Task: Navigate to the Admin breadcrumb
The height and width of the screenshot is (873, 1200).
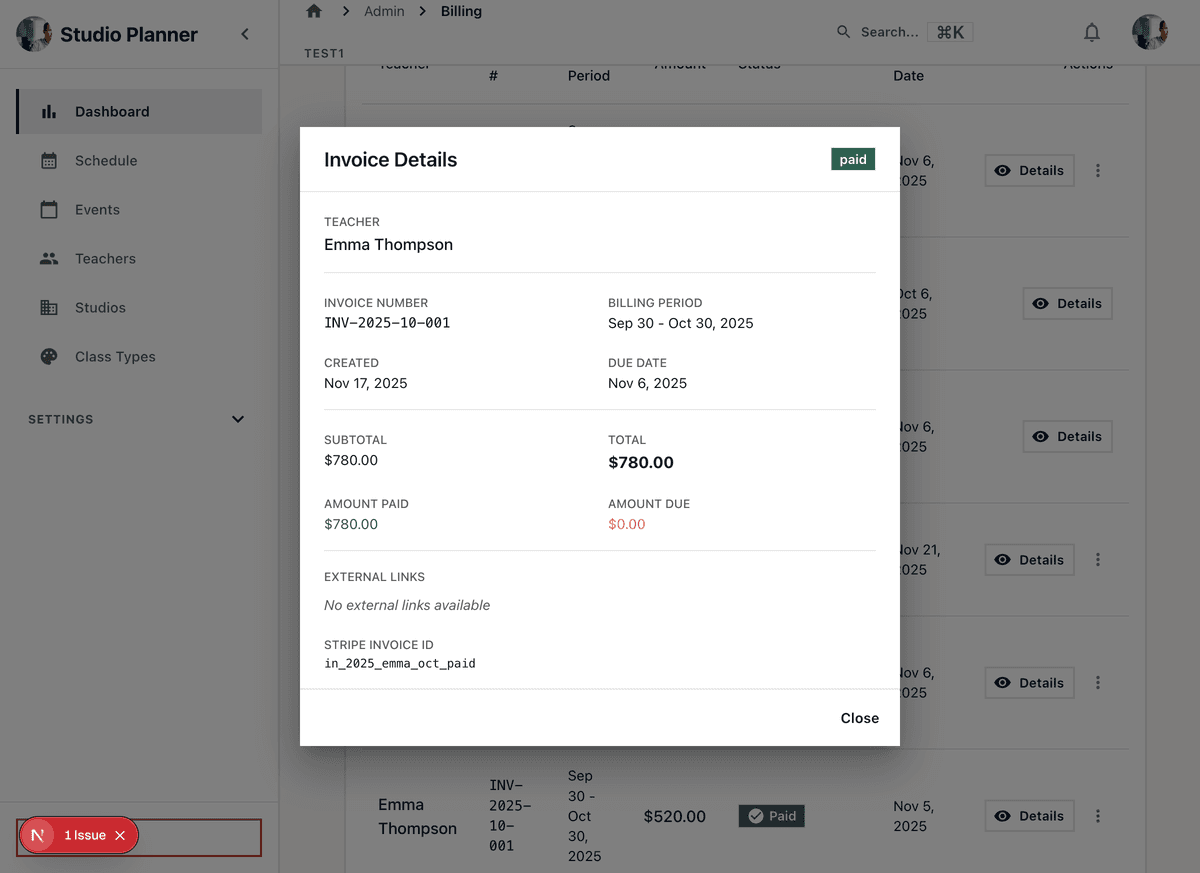Action: coord(384,11)
